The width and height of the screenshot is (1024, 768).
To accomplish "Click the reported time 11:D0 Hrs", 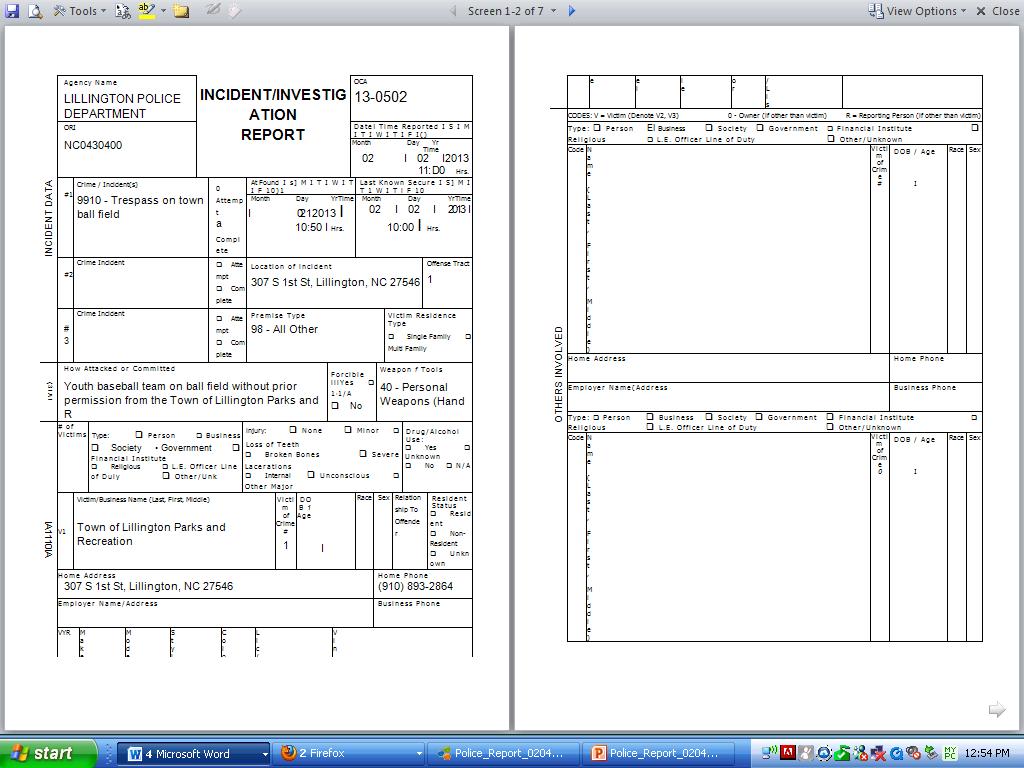I will [444, 170].
